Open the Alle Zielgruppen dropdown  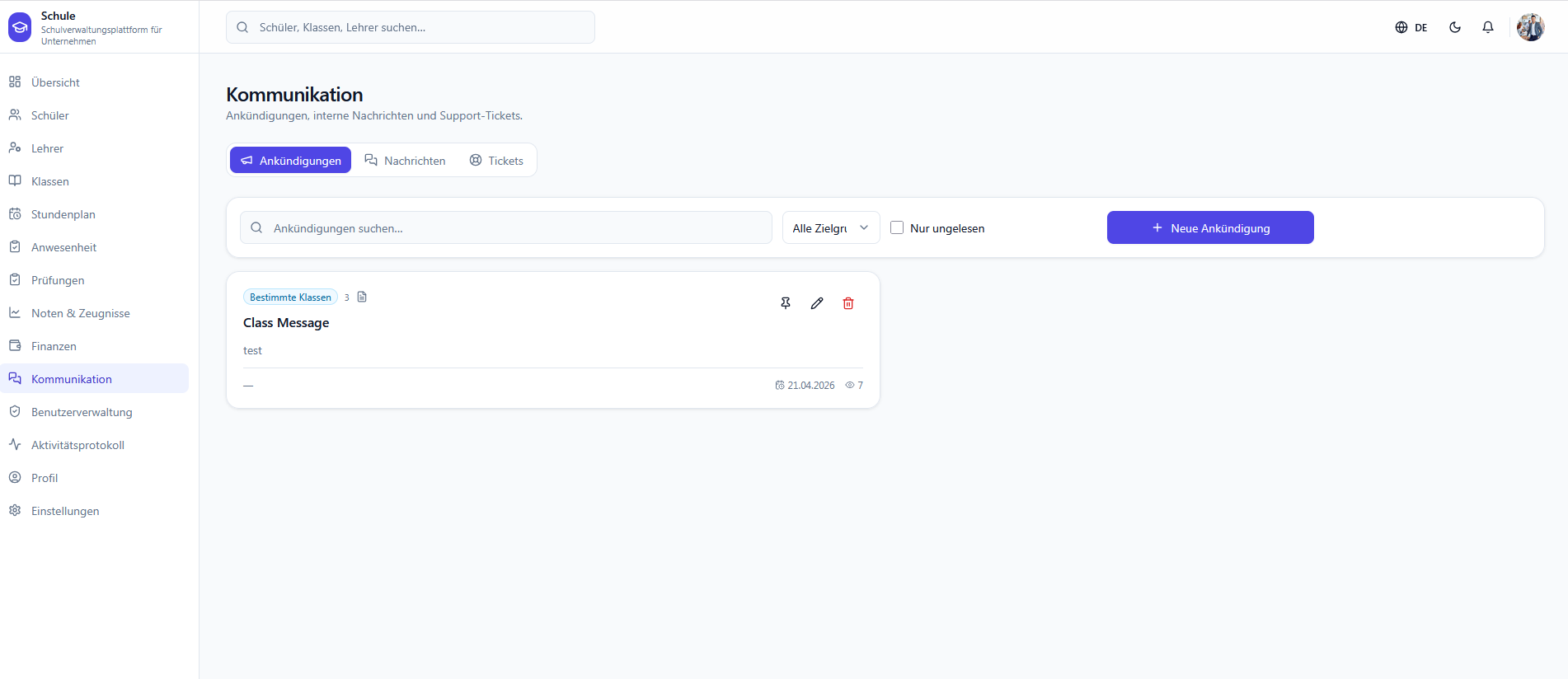click(x=831, y=227)
